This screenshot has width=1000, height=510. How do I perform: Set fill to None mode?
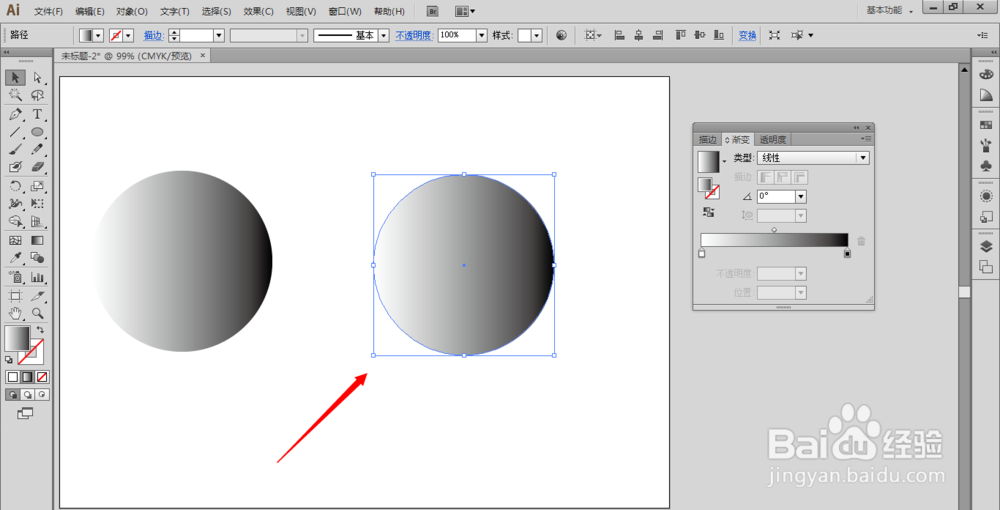[42, 377]
